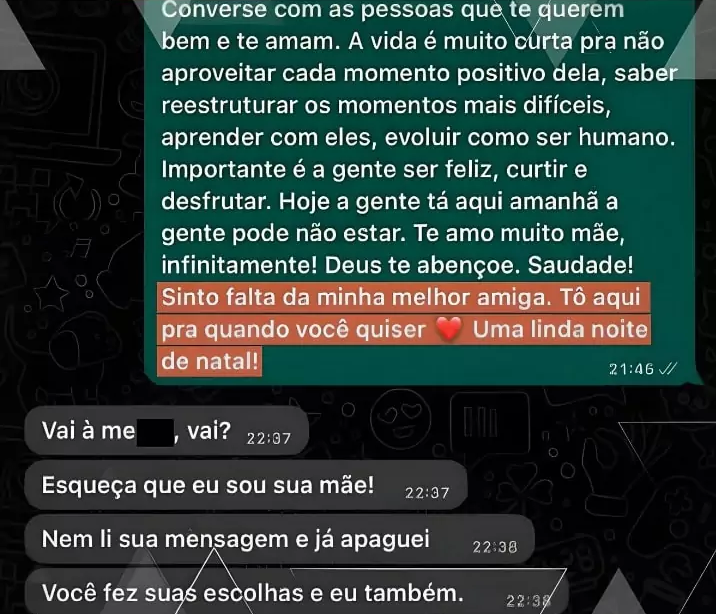The width and height of the screenshot is (716, 614).
Task: Select 'Você fez suas escolhas e eu também.' message
Action: [x=297, y=592]
